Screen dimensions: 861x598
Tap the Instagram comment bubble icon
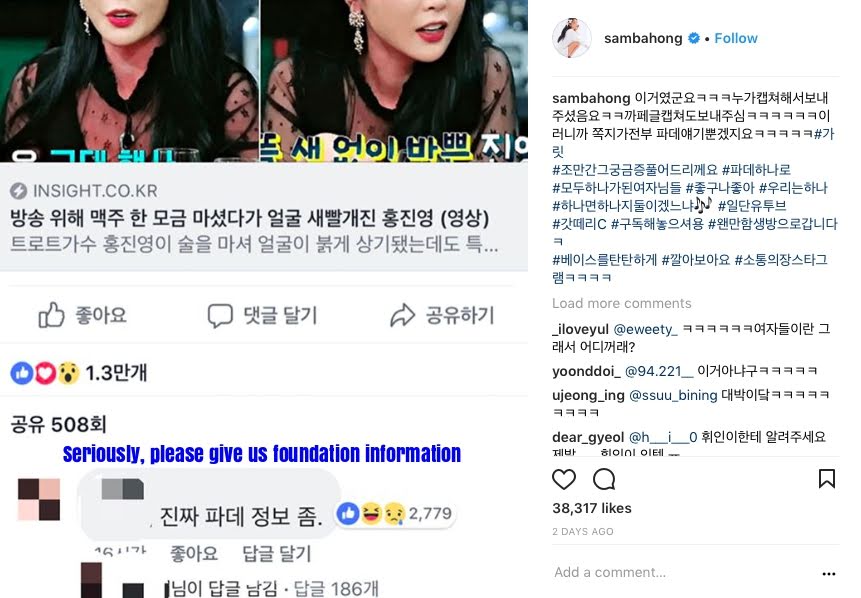(604, 479)
